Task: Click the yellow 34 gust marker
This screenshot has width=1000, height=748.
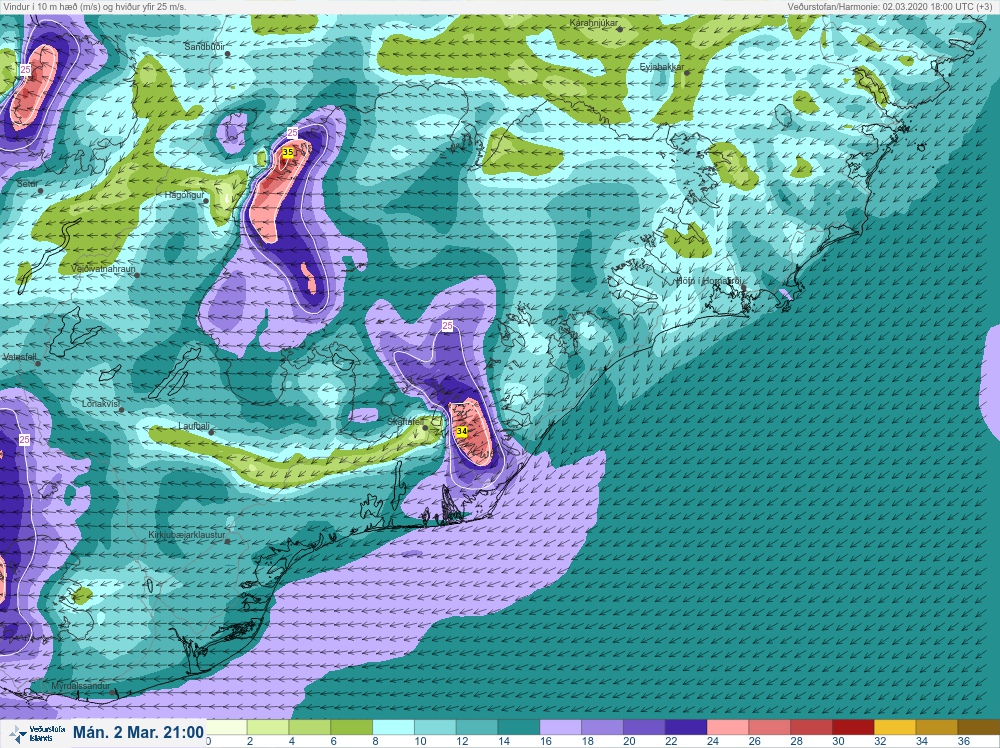Action: coord(462,432)
